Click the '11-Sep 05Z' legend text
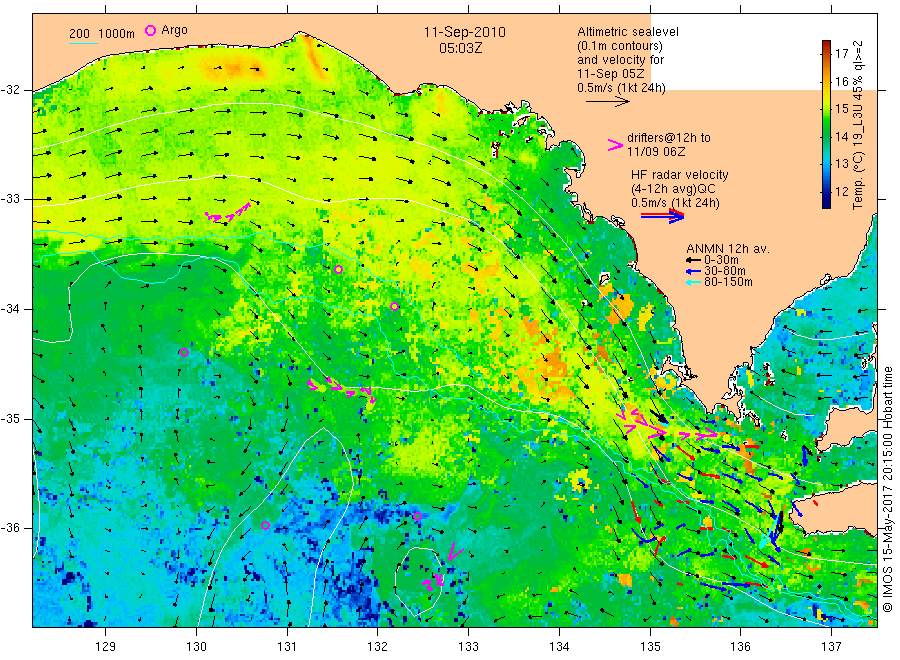900x660 pixels. (x=610, y=73)
